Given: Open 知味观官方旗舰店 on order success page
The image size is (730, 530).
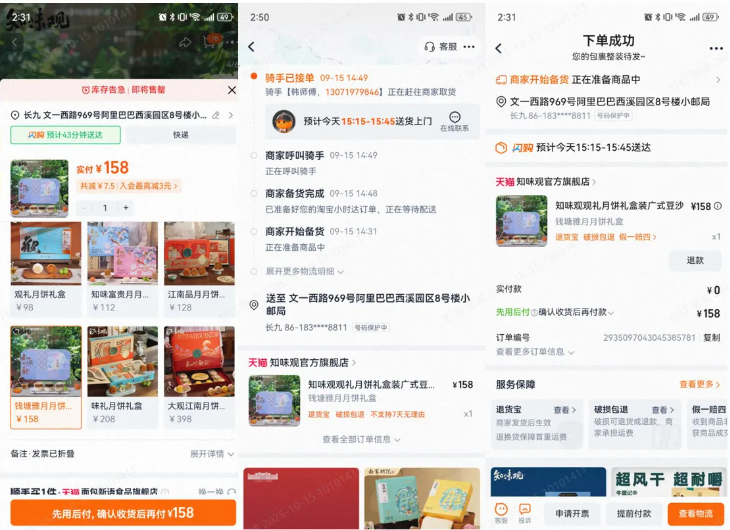Looking at the screenshot, I should [546, 182].
